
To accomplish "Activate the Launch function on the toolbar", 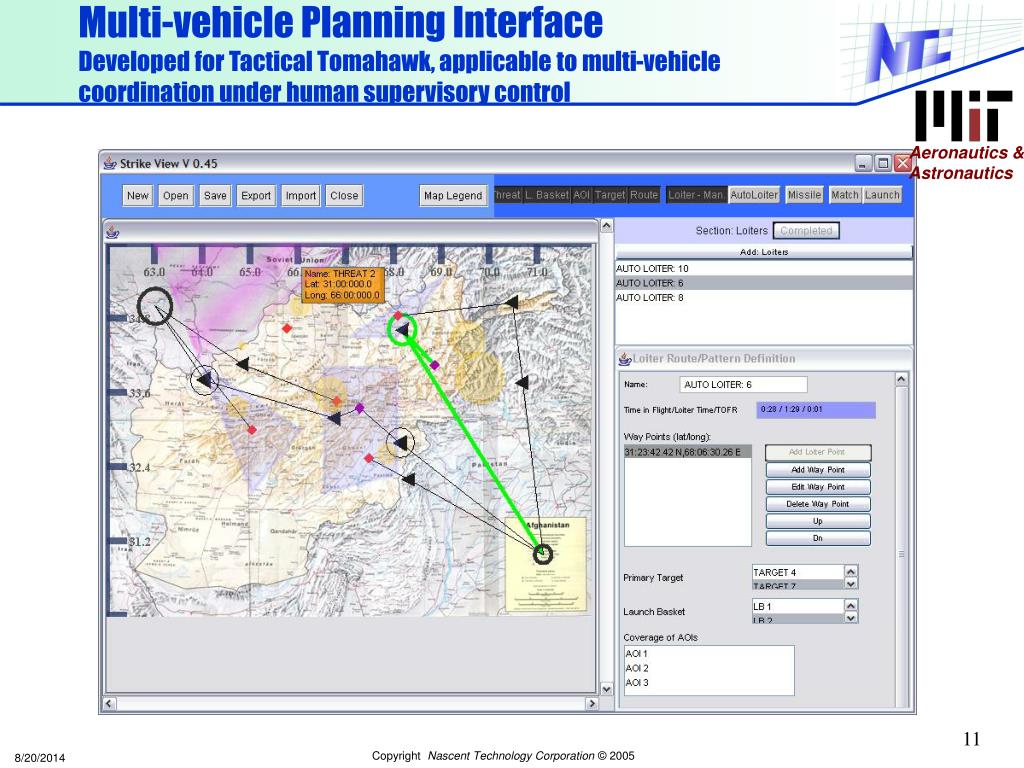I will click(x=881, y=195).
